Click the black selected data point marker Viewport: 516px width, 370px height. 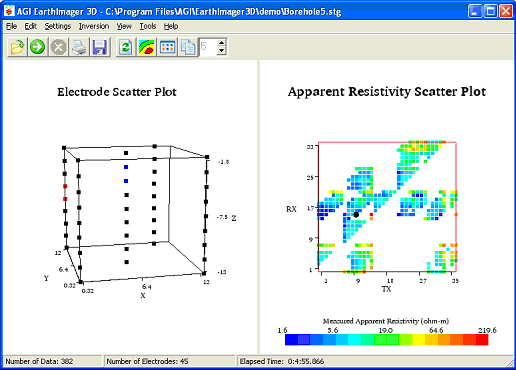tap(356, 215)
